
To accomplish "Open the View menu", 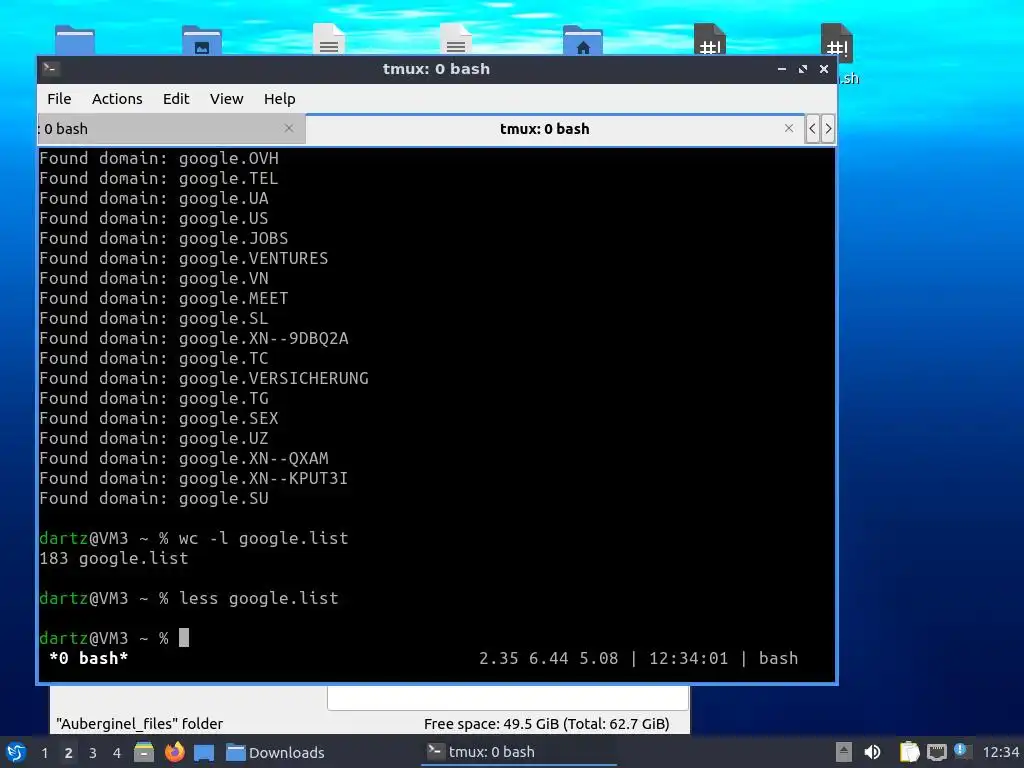I will click(226, 99).
